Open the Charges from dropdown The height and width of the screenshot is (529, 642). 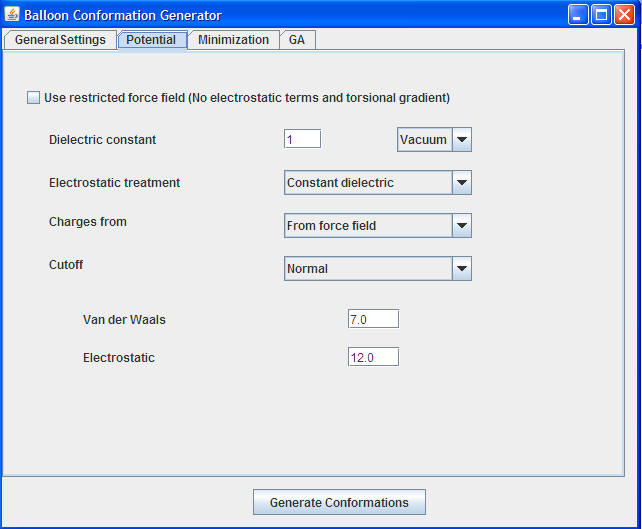tap(368, 226)
